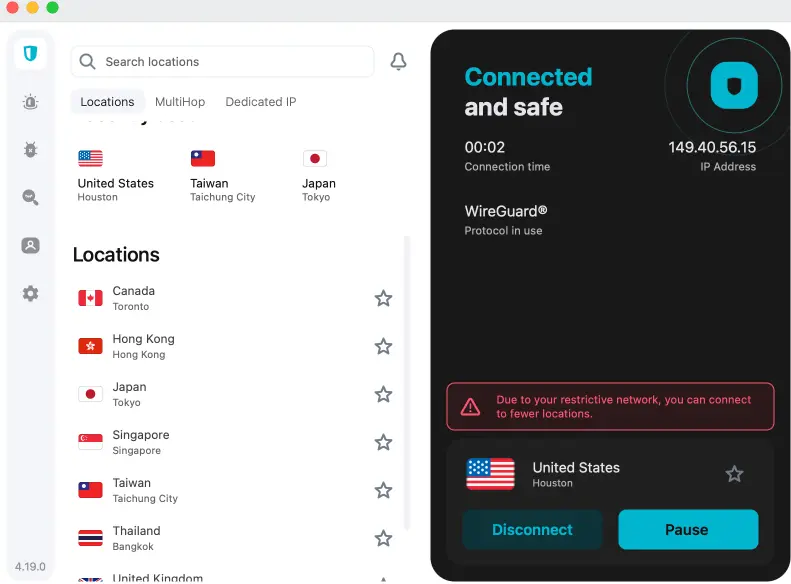Click the magnifier icon in search field
Viewport: 791px width, 584px height.
pos(87,62)
